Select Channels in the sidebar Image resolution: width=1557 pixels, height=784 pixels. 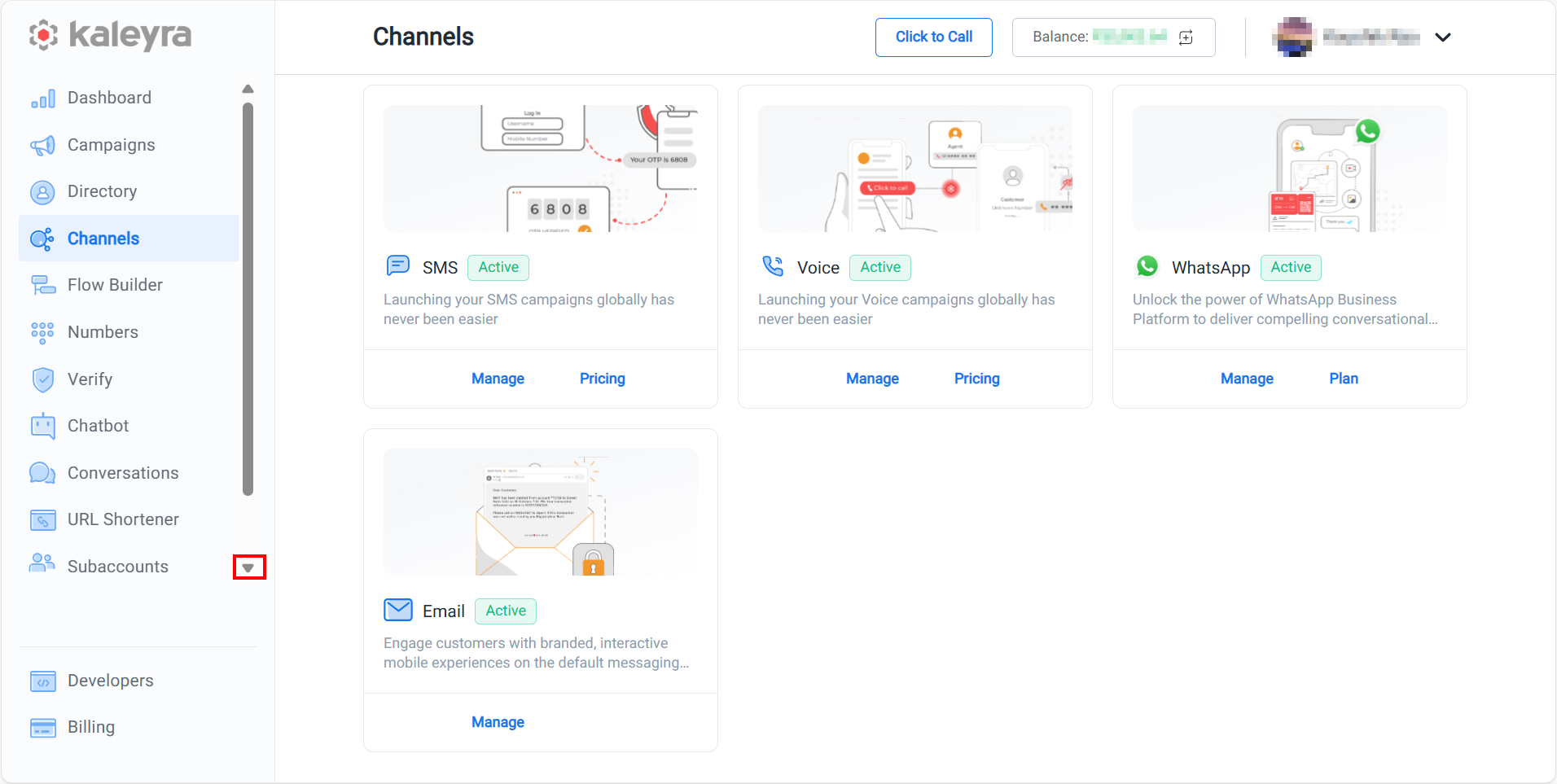pos(129,239)
